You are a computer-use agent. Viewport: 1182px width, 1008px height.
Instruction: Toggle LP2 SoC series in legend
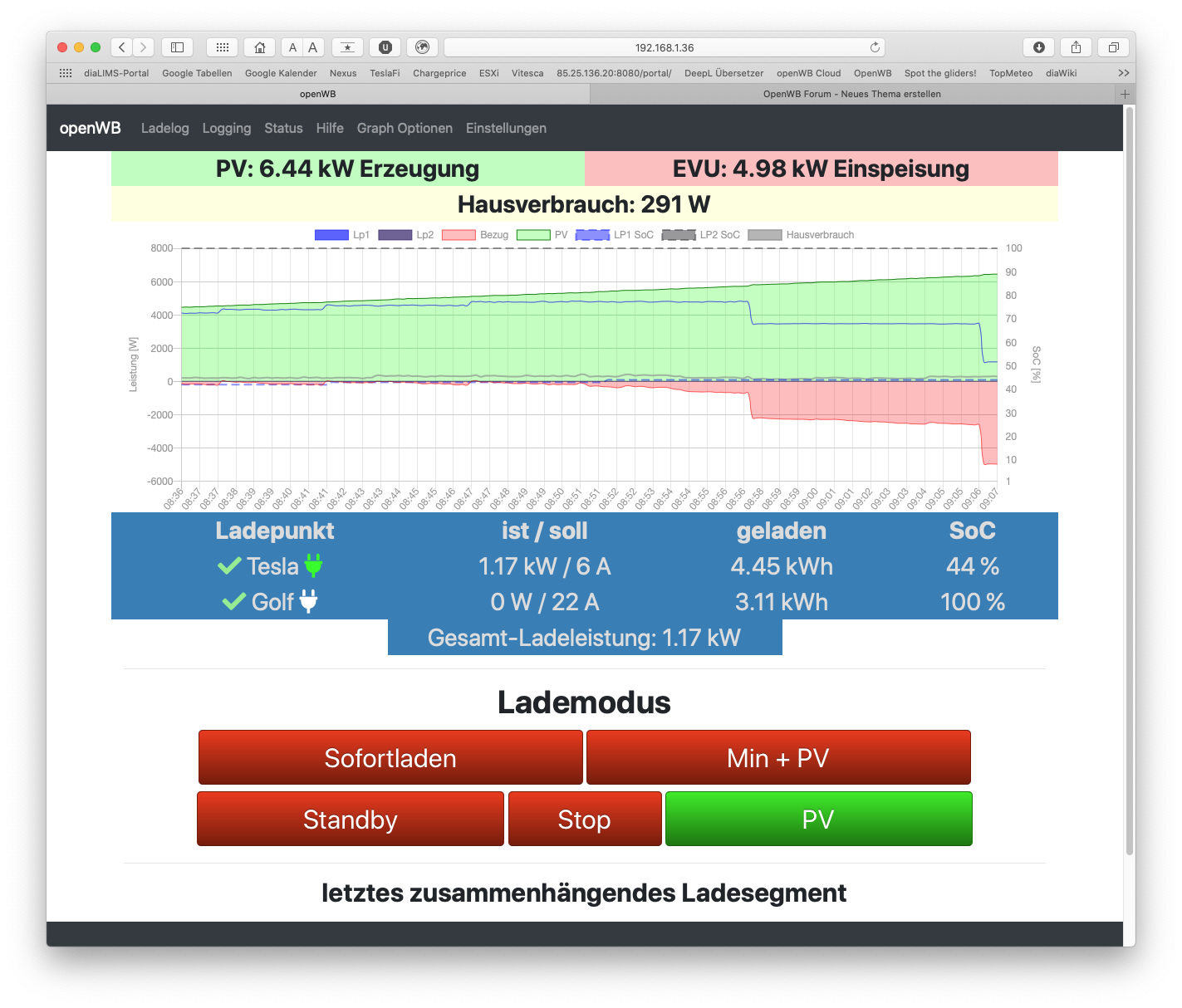(701, 235)
